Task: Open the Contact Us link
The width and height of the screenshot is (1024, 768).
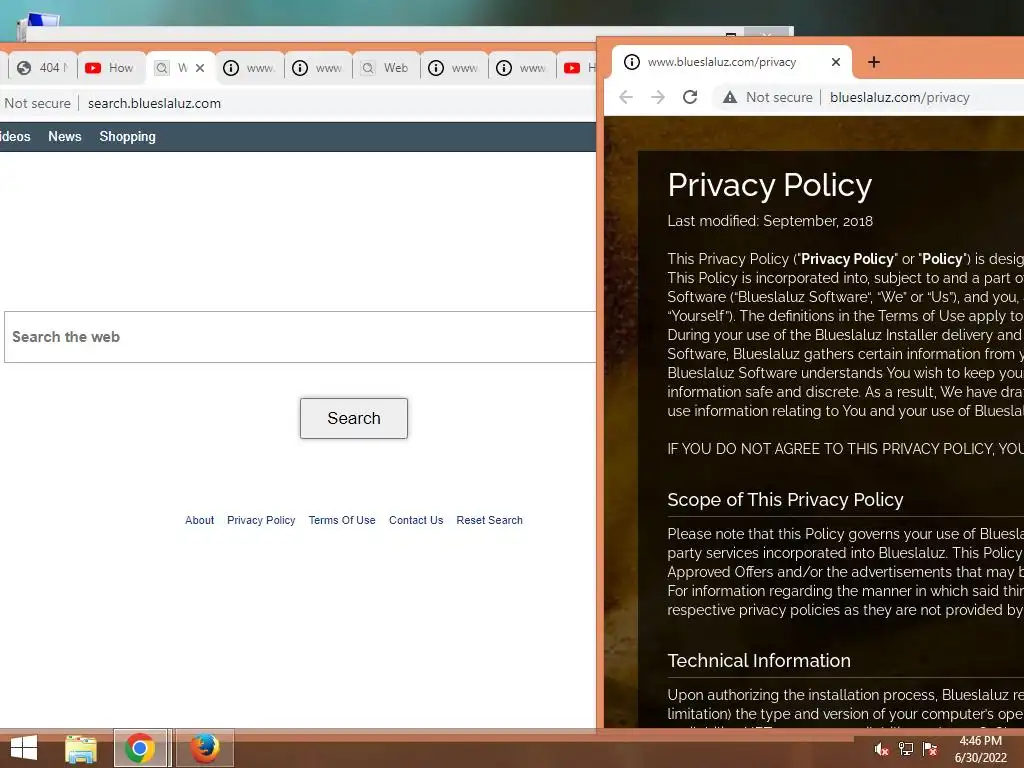Action: [416, 520]
